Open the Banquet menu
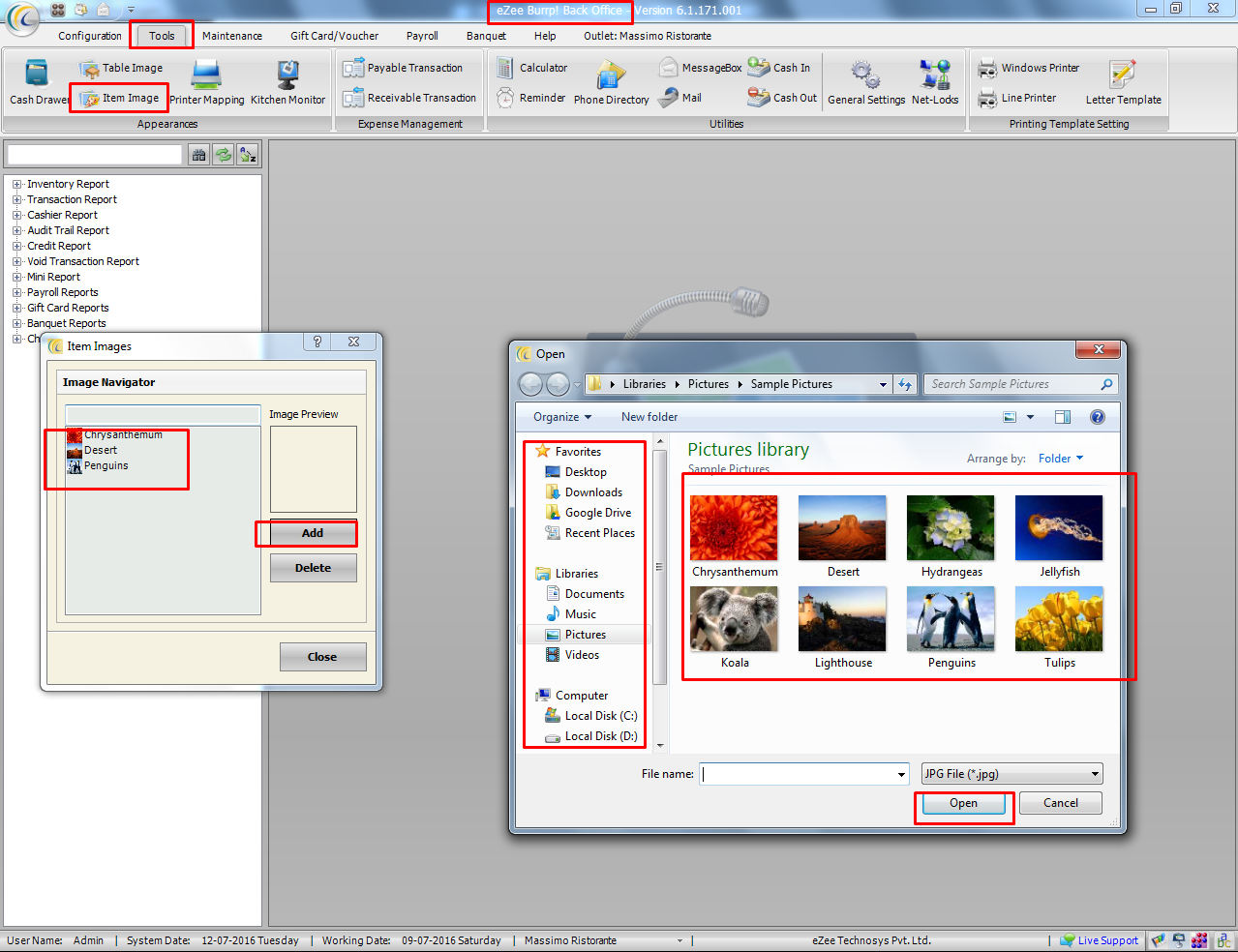 pyautogui.click(x=486, y=36)
